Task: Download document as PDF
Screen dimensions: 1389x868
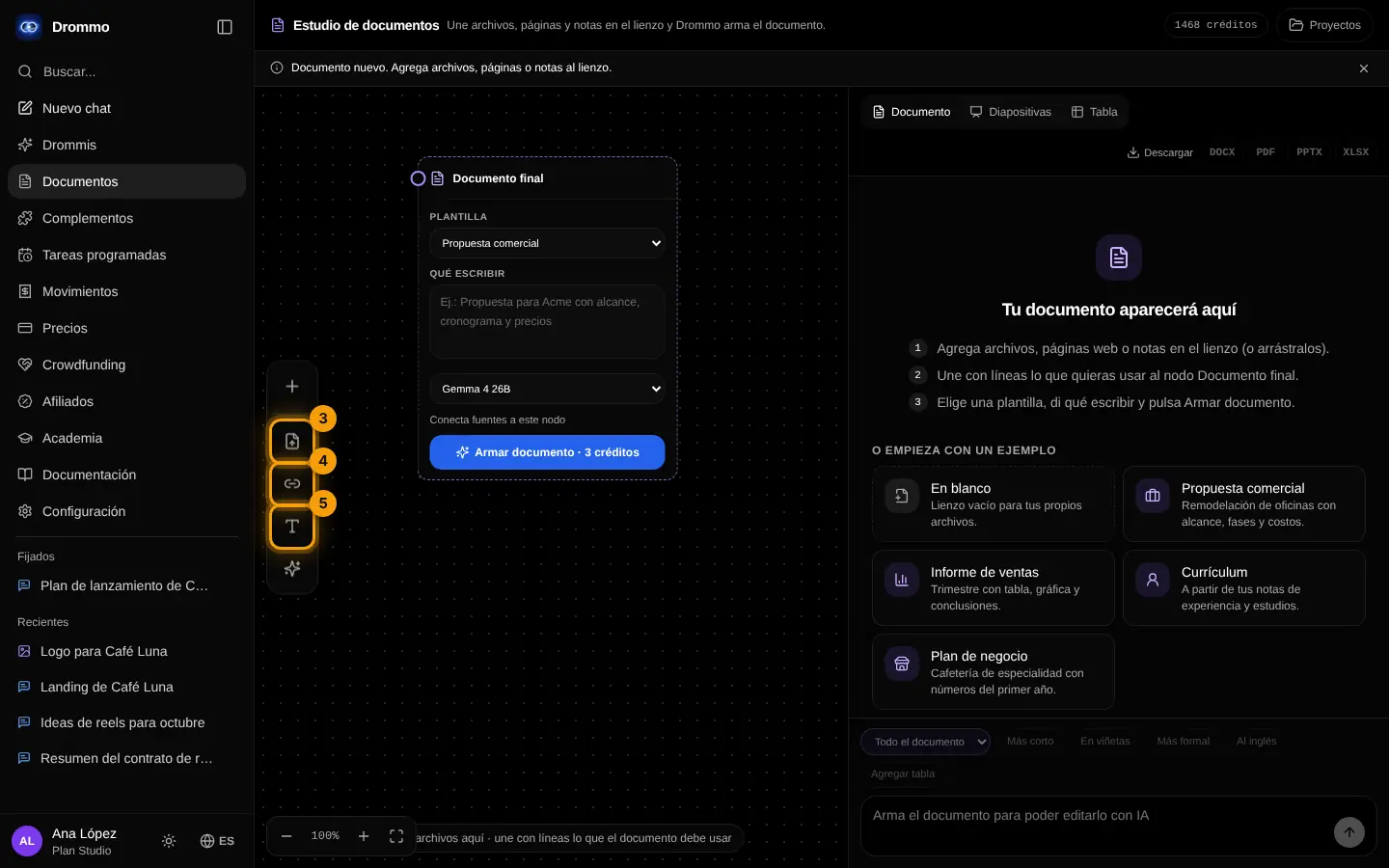Action: click(x=1266, y=152)
